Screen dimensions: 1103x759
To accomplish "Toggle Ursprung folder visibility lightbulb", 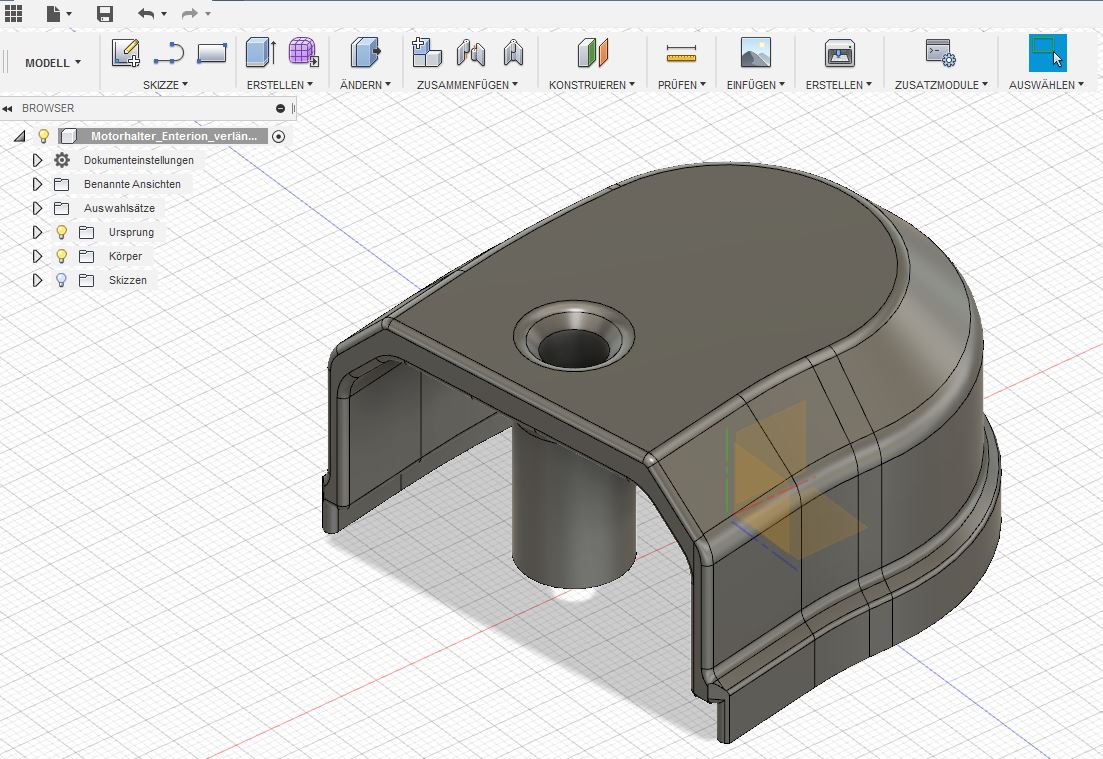I will coord(61,232).
